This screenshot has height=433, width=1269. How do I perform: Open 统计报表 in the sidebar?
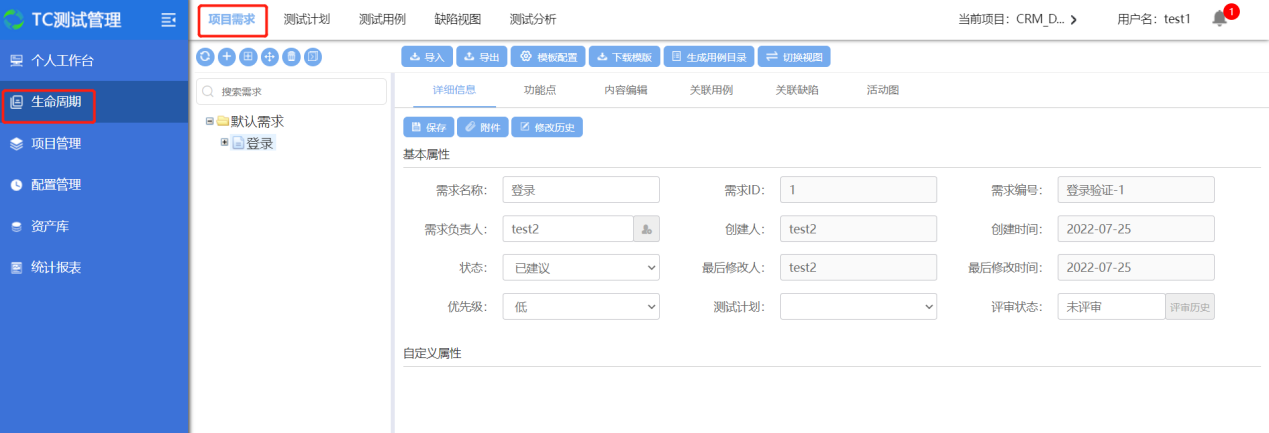[94, 268]
